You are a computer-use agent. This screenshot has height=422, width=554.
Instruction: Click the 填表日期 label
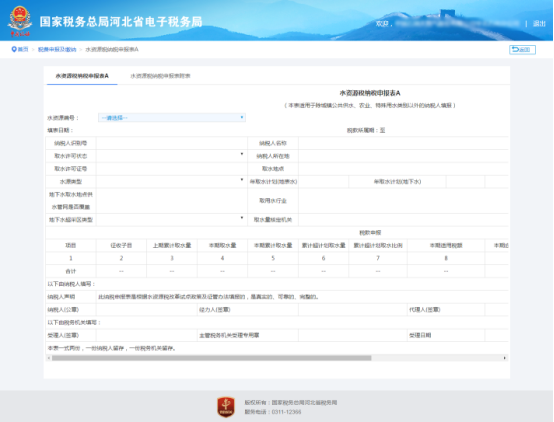60,130
